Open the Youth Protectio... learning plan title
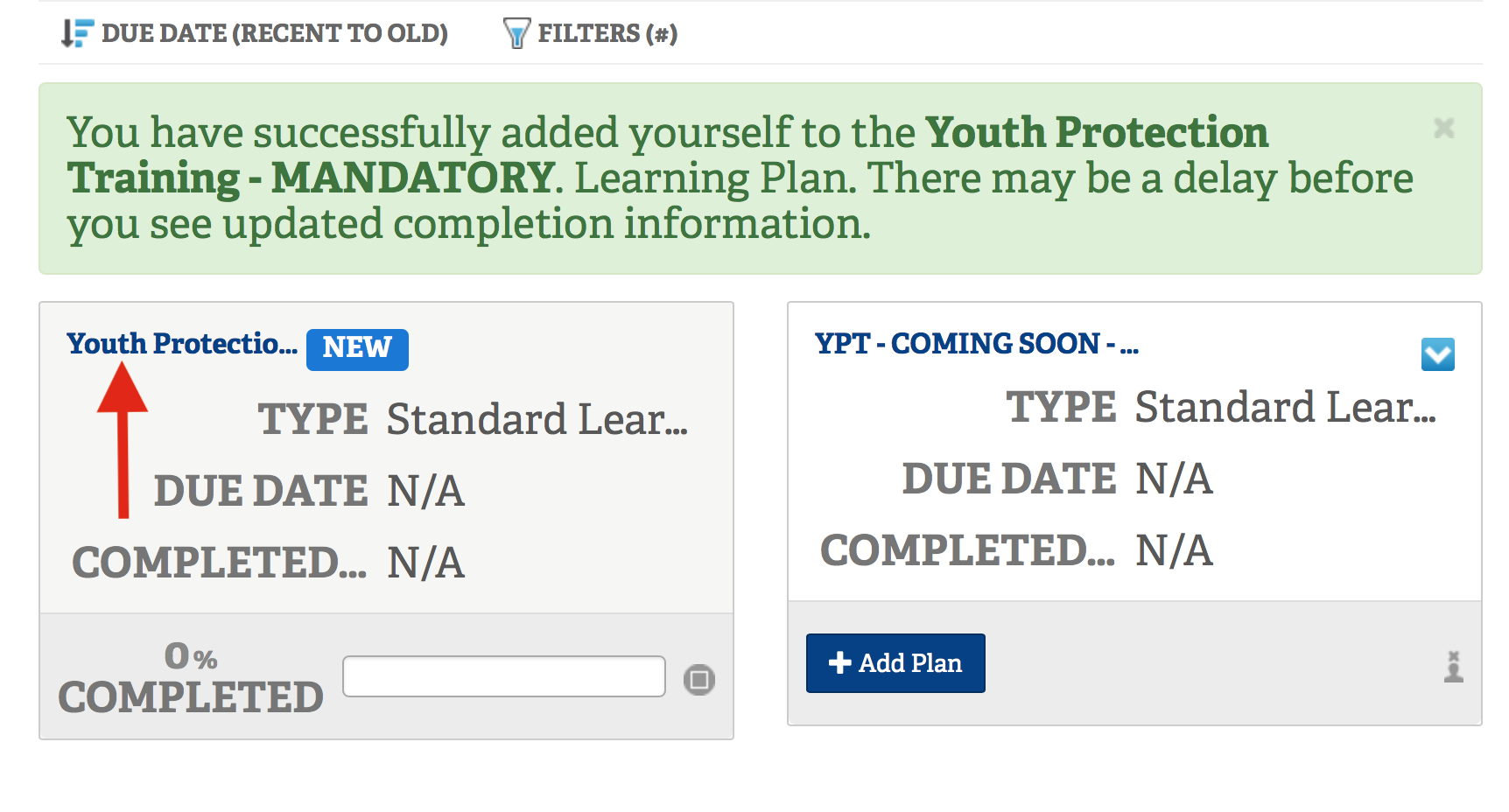1509x812 pixels. [182, 344]
